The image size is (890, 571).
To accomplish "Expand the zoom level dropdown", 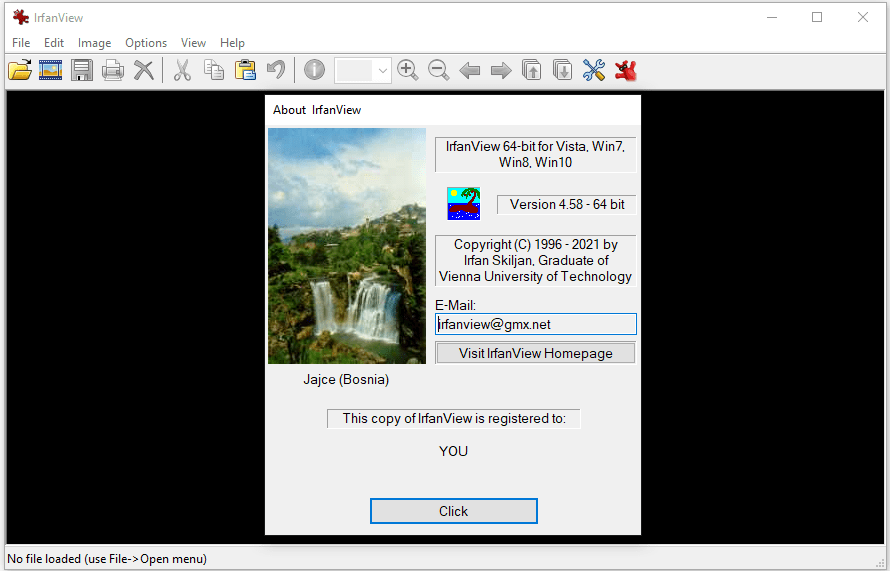I will point(383,70).
